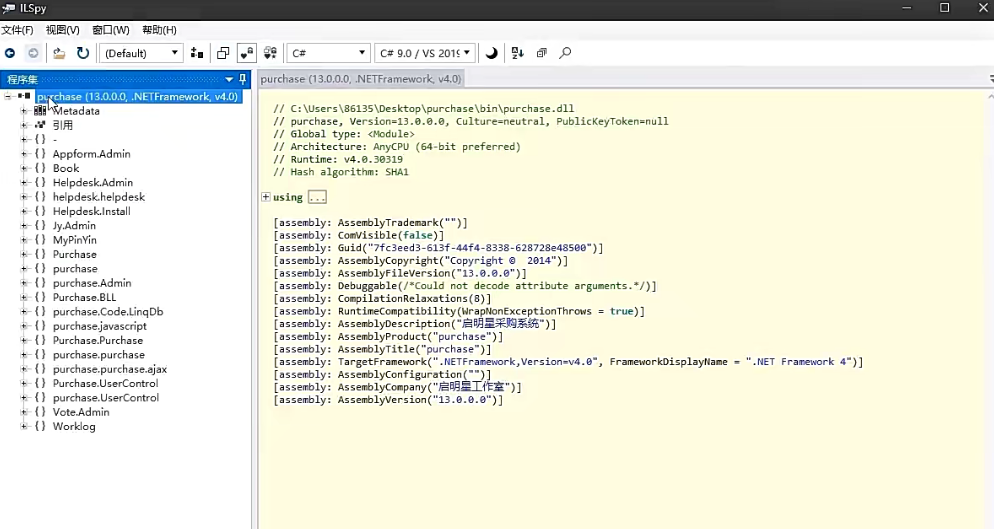Click the manage assembly lists icon

pos(197,53)
